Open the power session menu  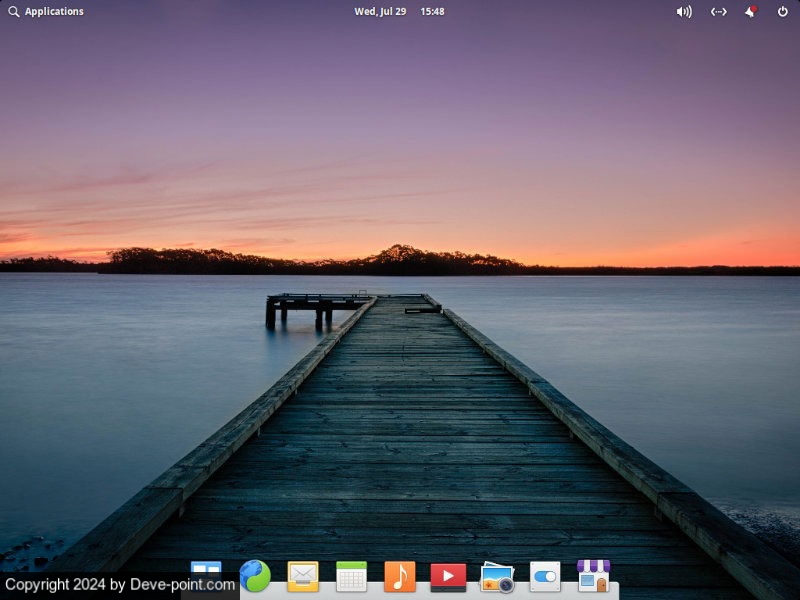pos(783,12)
